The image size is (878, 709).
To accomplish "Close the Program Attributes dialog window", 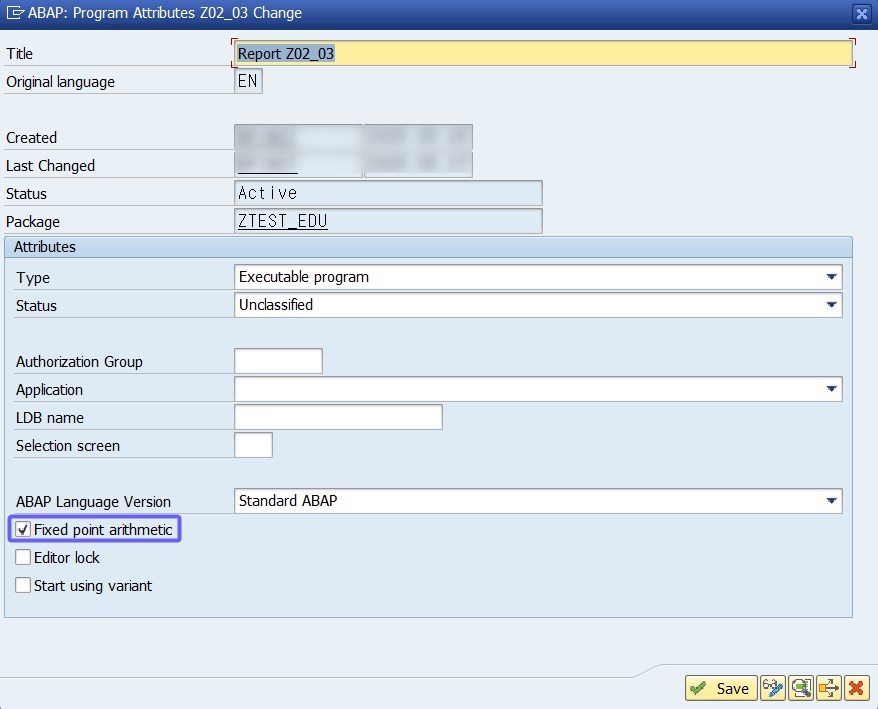I will tap(862, 13).
